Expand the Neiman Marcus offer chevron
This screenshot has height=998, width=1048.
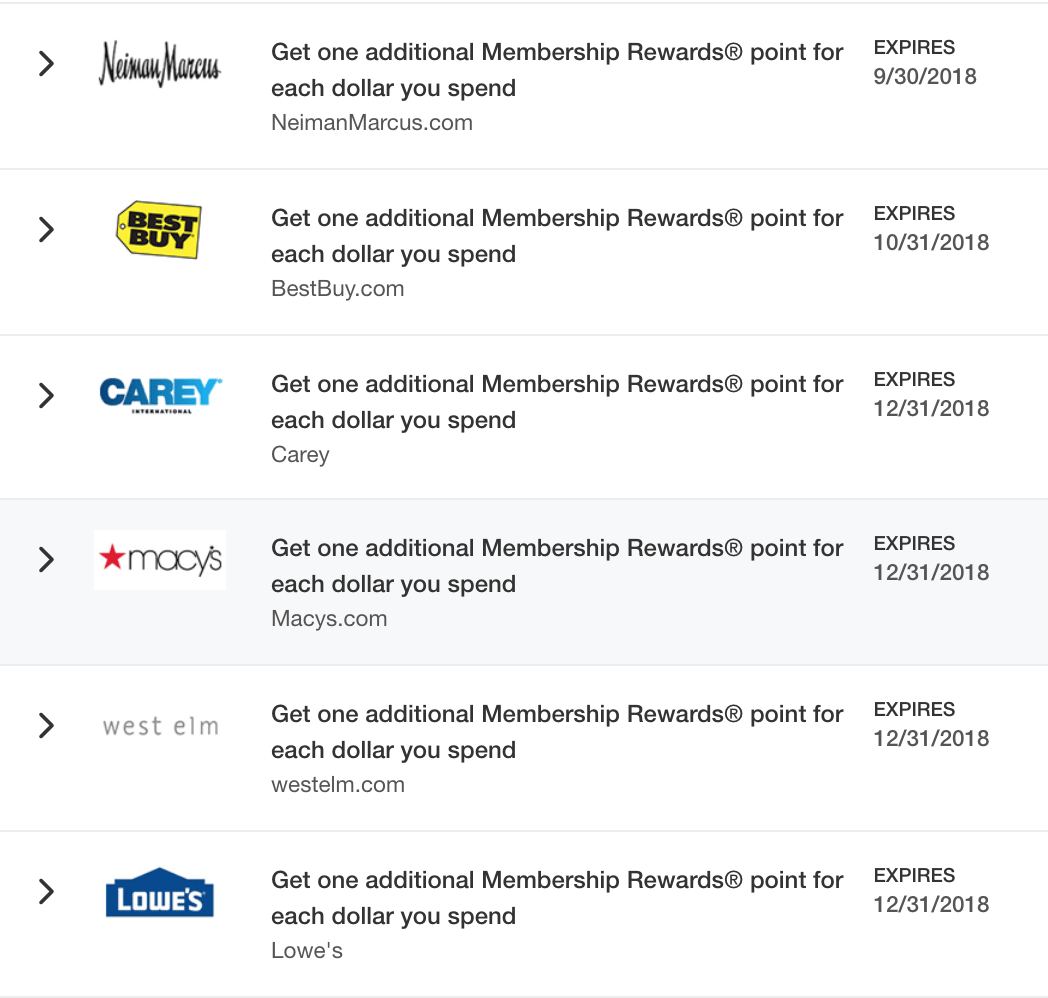(46, 64)
